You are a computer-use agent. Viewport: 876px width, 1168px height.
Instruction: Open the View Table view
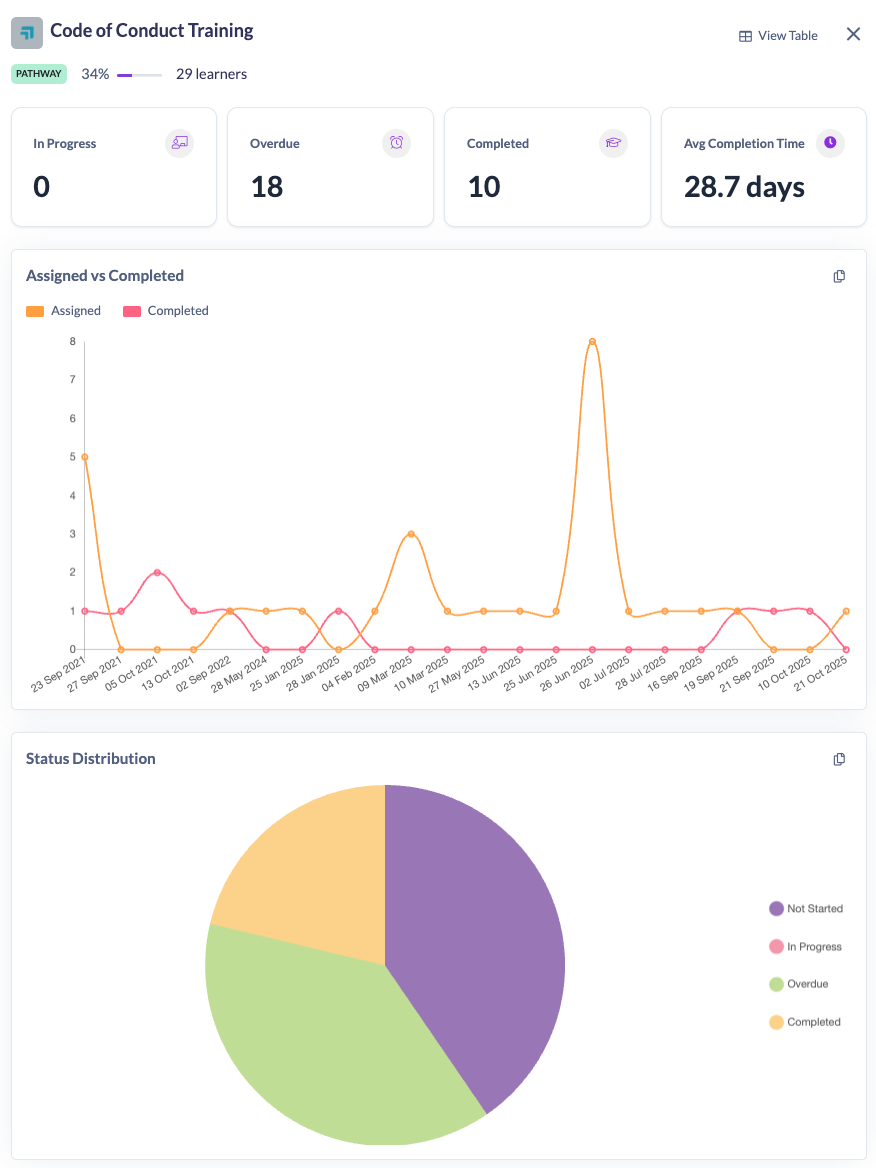pyautogui.click(x=778, y=35)
